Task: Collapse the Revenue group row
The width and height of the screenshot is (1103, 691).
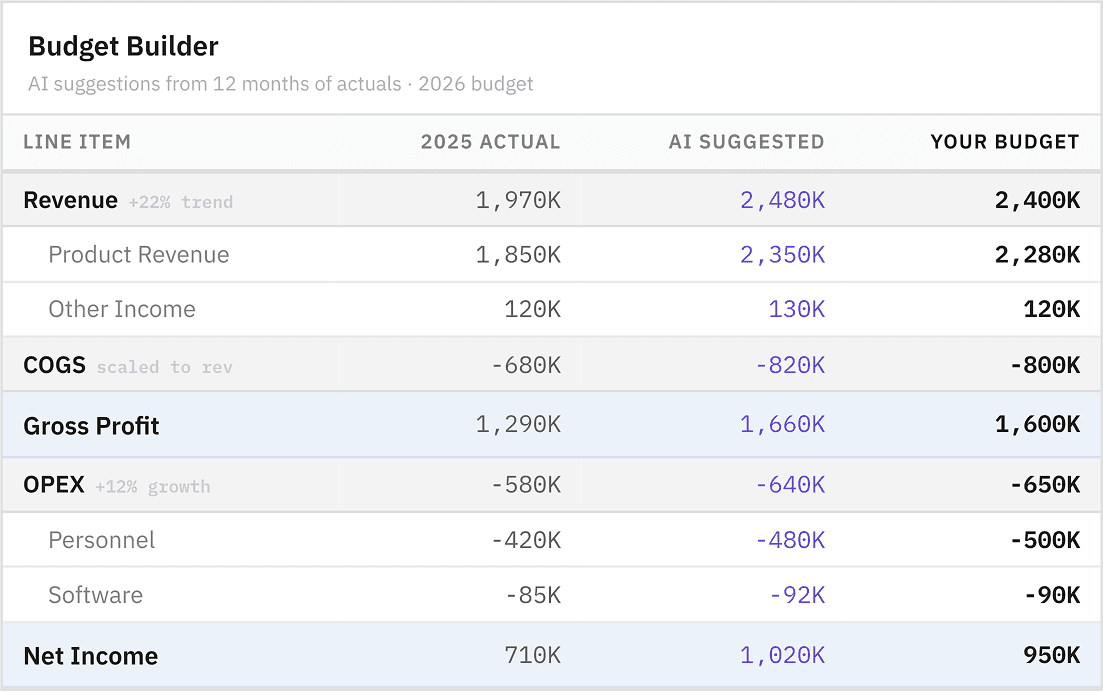Action: click(x=70, y=200)
